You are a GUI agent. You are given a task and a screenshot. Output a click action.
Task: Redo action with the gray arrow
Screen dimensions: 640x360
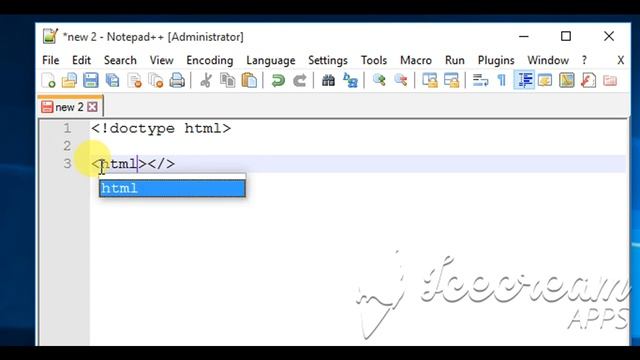(x=300, y=80)
